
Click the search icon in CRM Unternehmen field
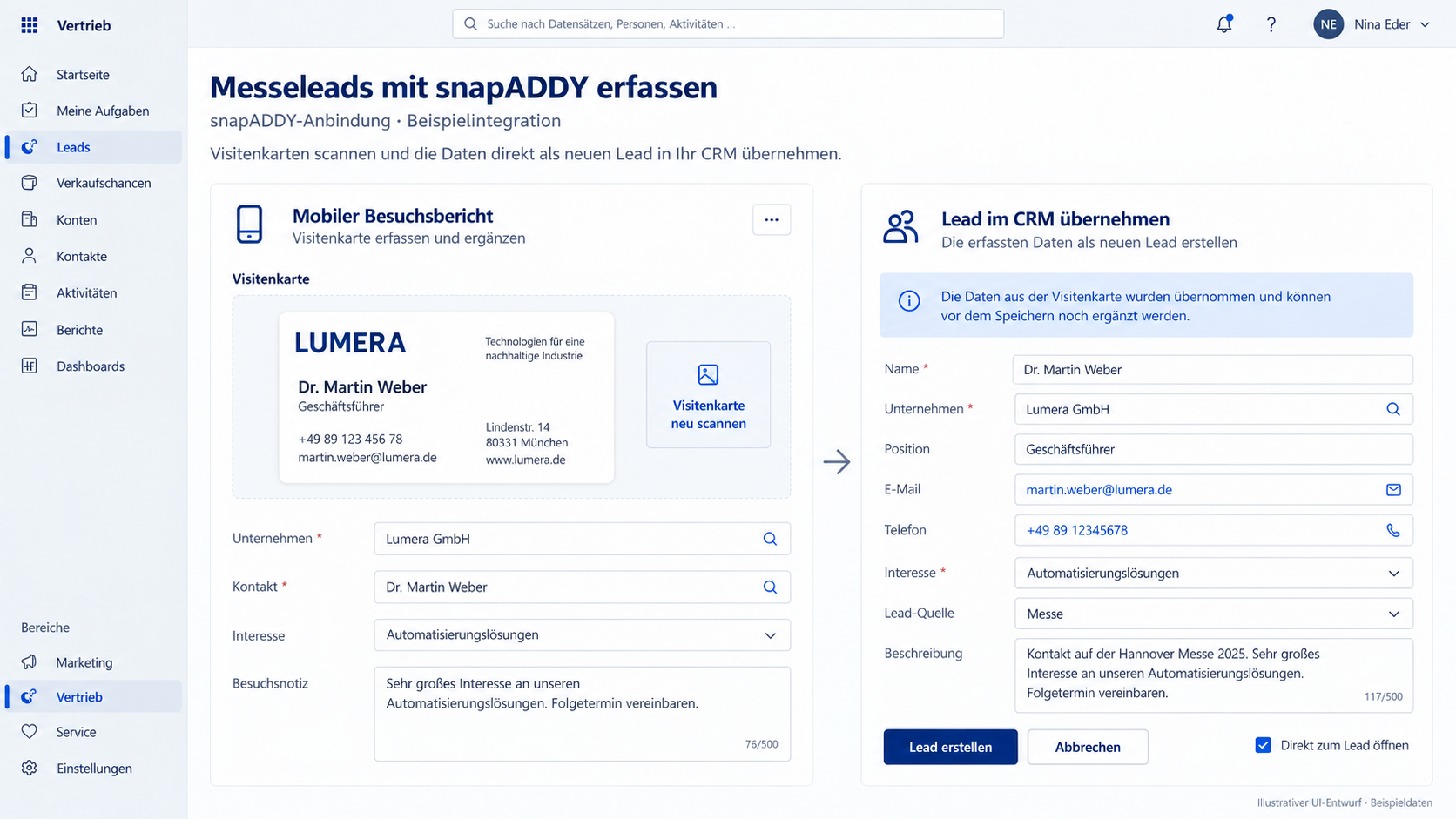[1393, 409]
